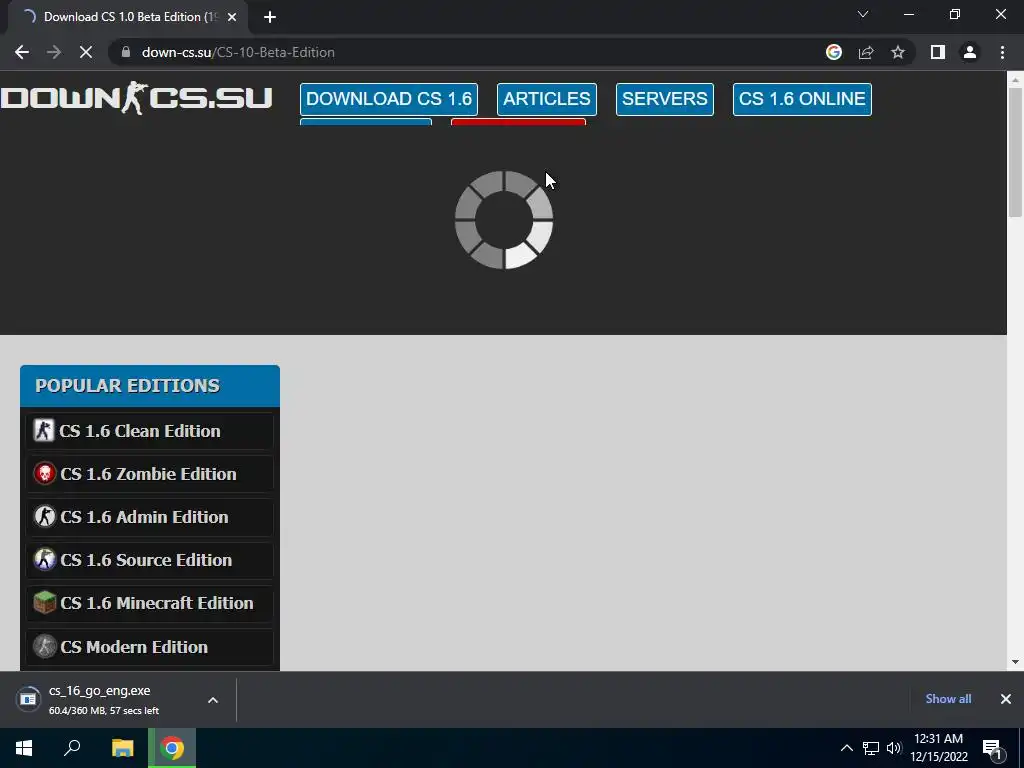1024x768 pixels.
Task: Open the Google icon in address bar
Action: (834, 52)
